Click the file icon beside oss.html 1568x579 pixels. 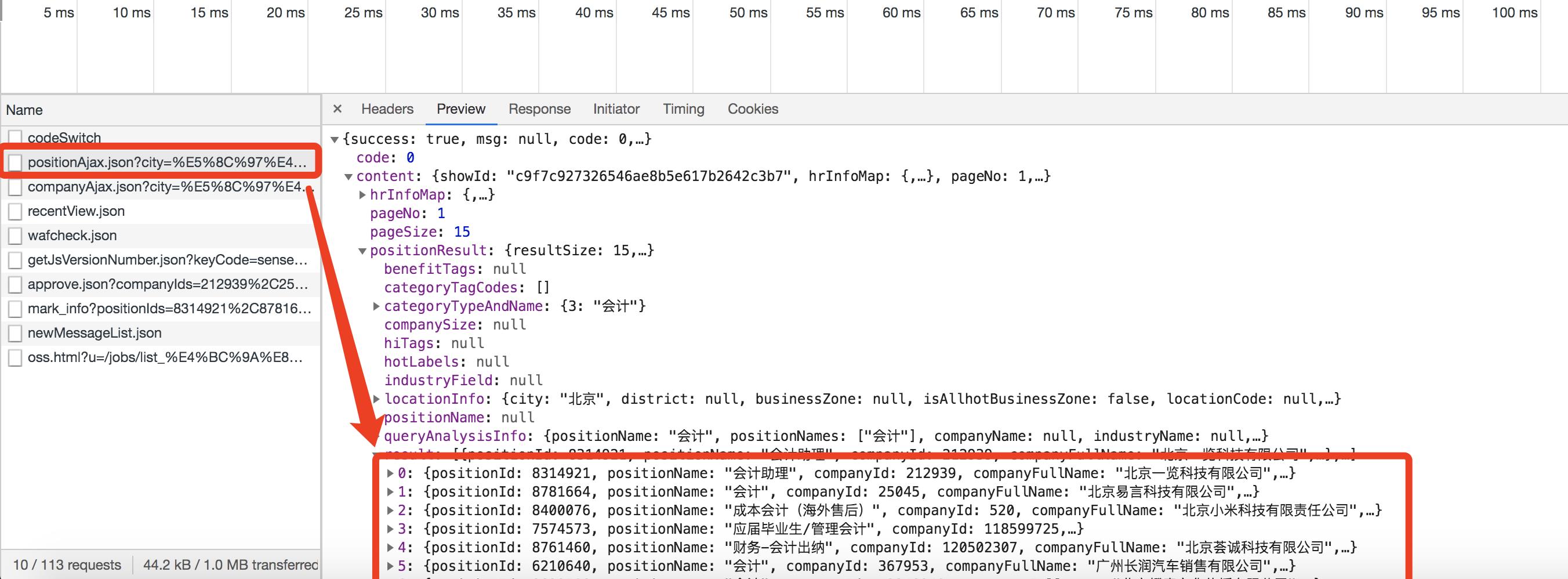pyautogui.click(x=15, y=357)
